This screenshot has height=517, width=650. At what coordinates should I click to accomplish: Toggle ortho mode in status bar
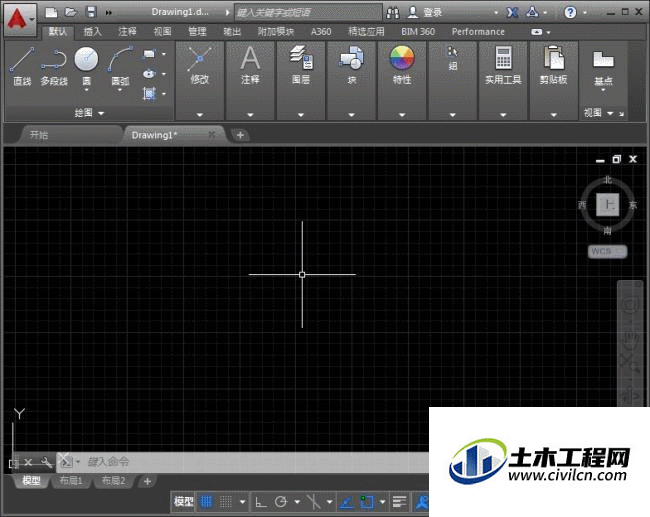260,502
